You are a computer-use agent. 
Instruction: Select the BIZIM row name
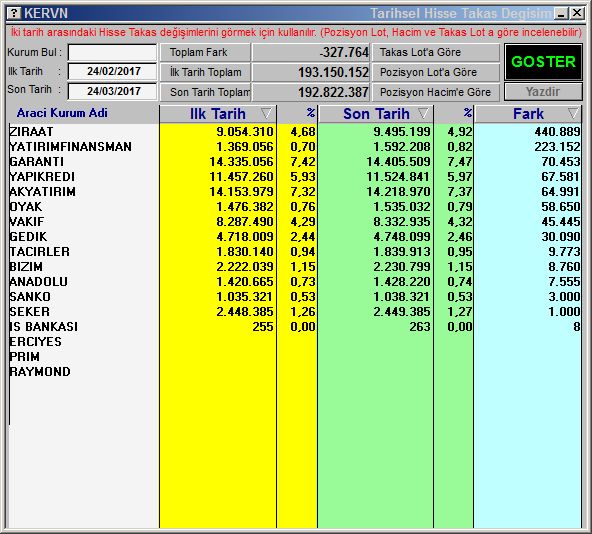pos(26,267)
